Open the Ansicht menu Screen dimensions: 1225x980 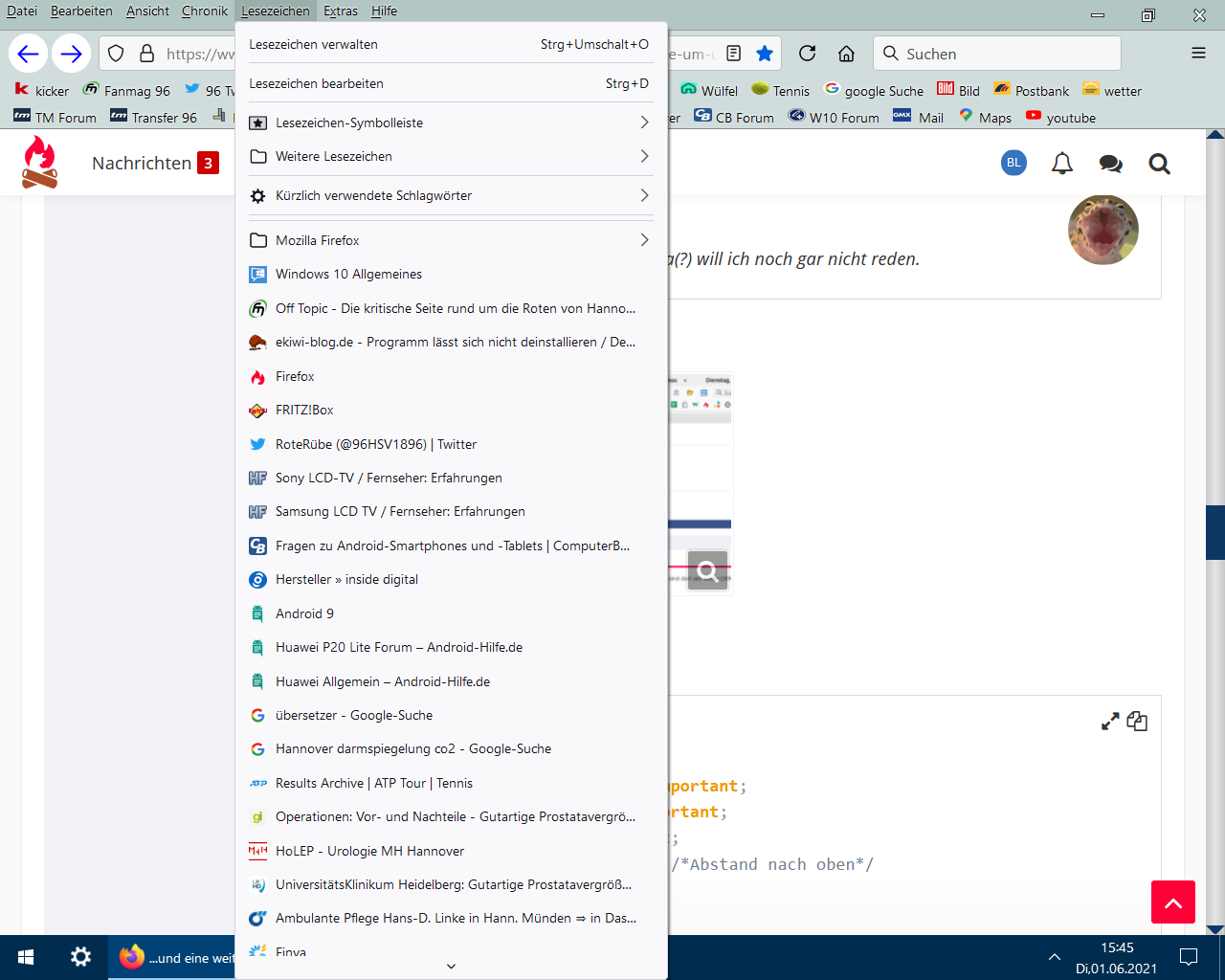pyautogui.click(x=147, y=11)
